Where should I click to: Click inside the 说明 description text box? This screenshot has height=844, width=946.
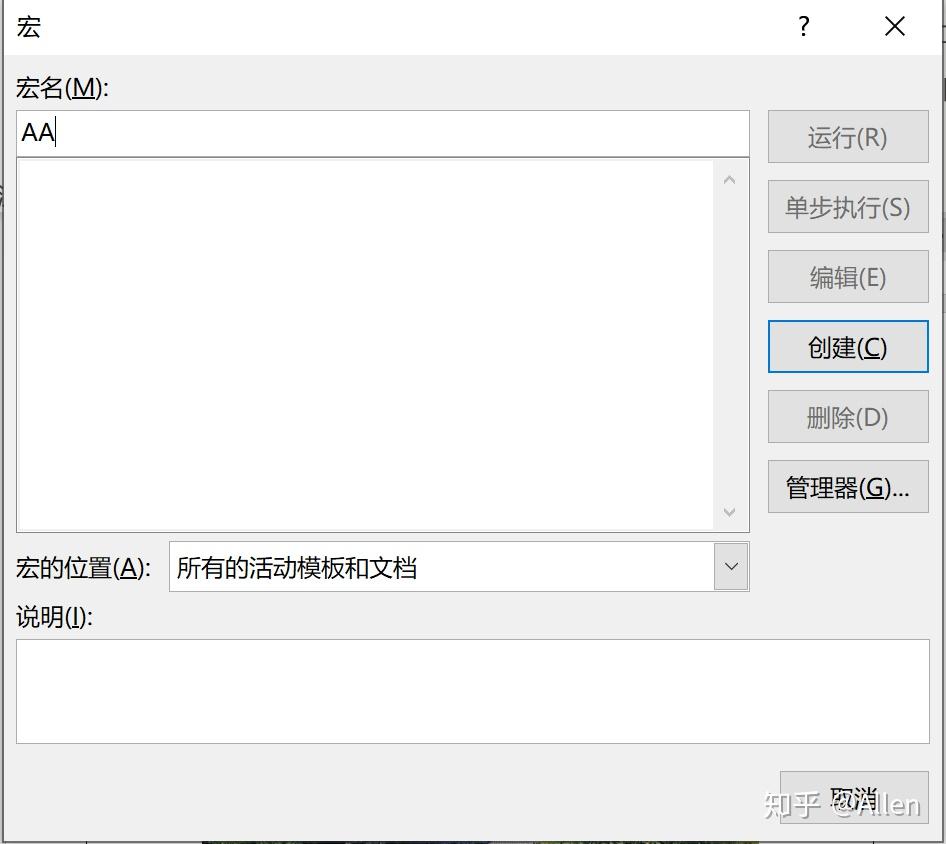[472, 691]
